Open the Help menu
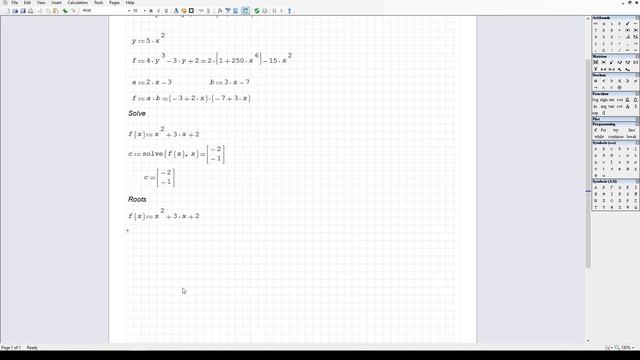Image resolution: width=640 pixels, height=360 pixels. coord(130,3)
